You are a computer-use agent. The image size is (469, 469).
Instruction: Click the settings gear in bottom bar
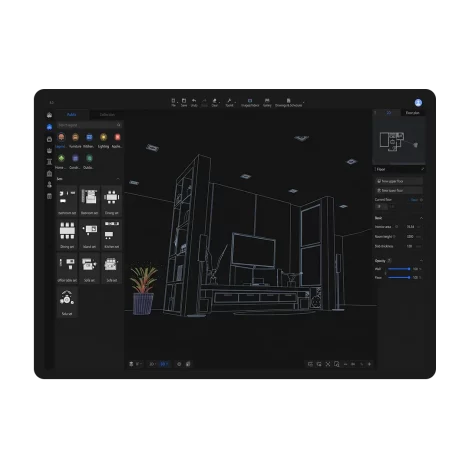[179, 364]
